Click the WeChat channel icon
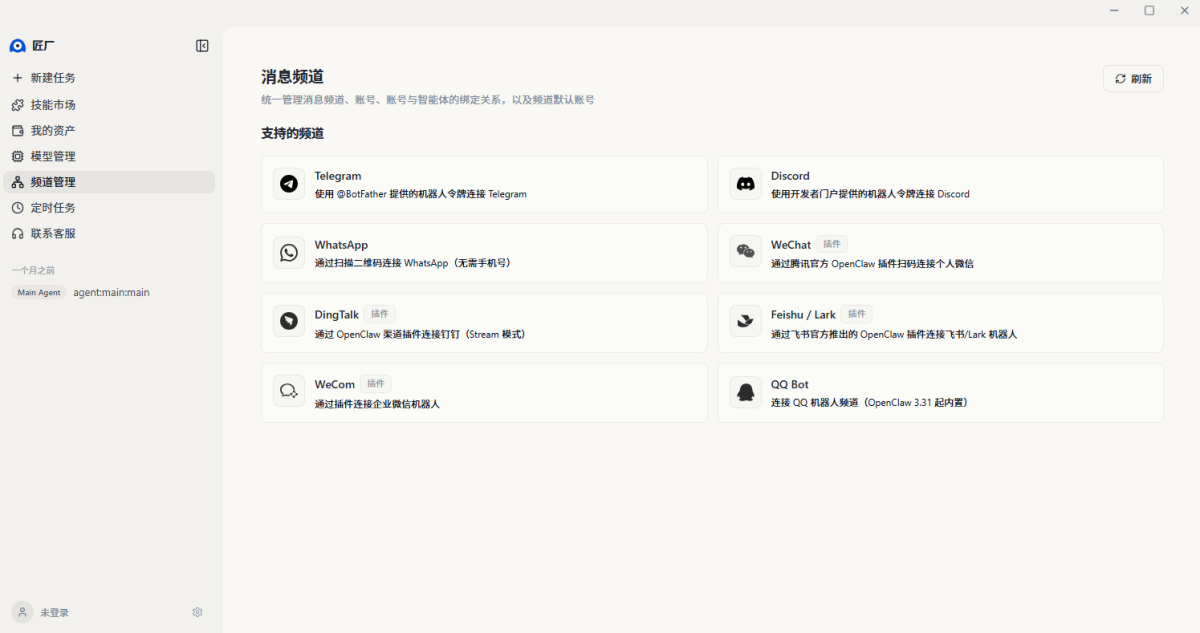 [745, 253]
